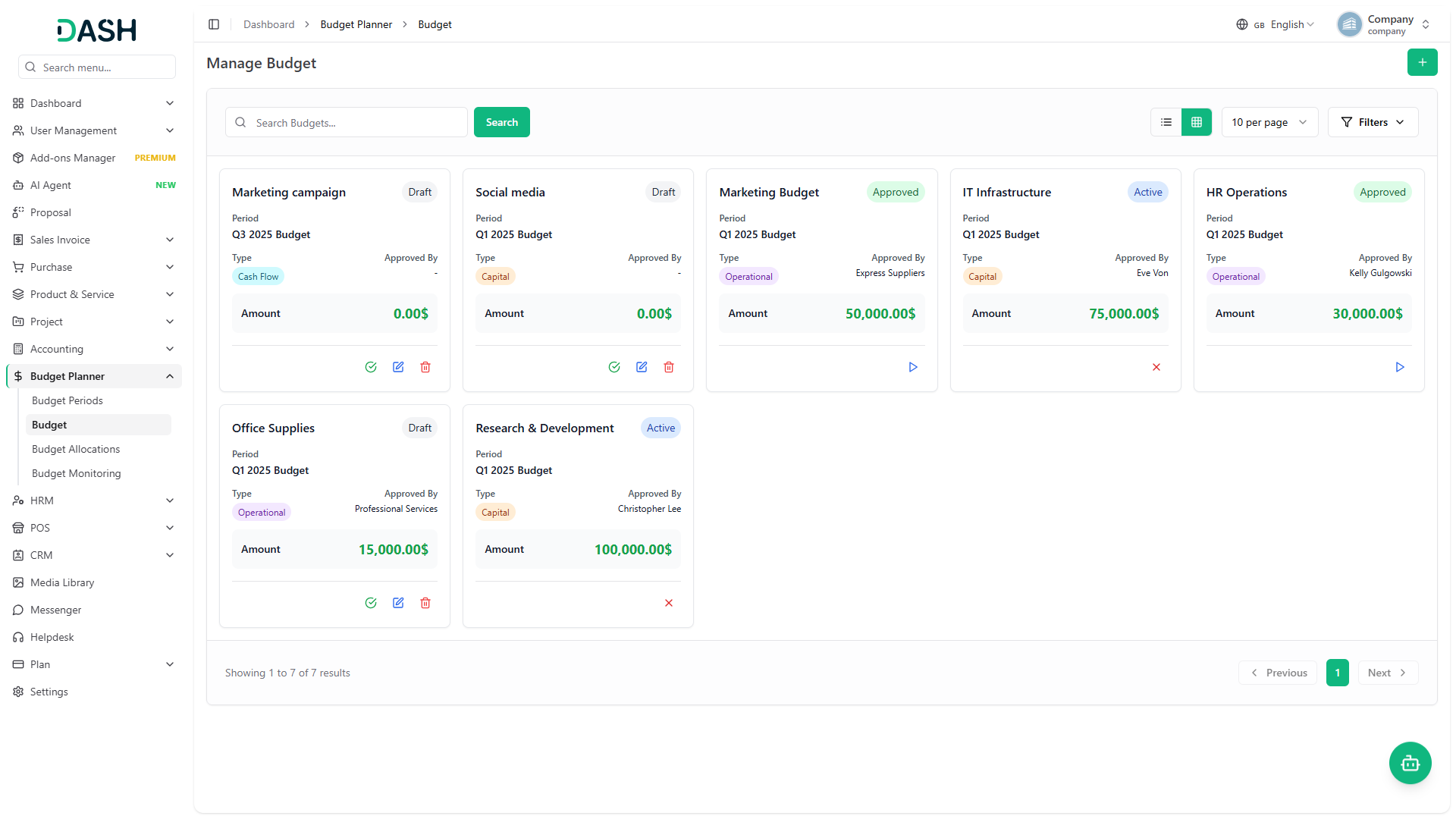The height and width of the screenshot is (819, 1456).
Task: Edit the Office Supplies budget
Action: 398,603
